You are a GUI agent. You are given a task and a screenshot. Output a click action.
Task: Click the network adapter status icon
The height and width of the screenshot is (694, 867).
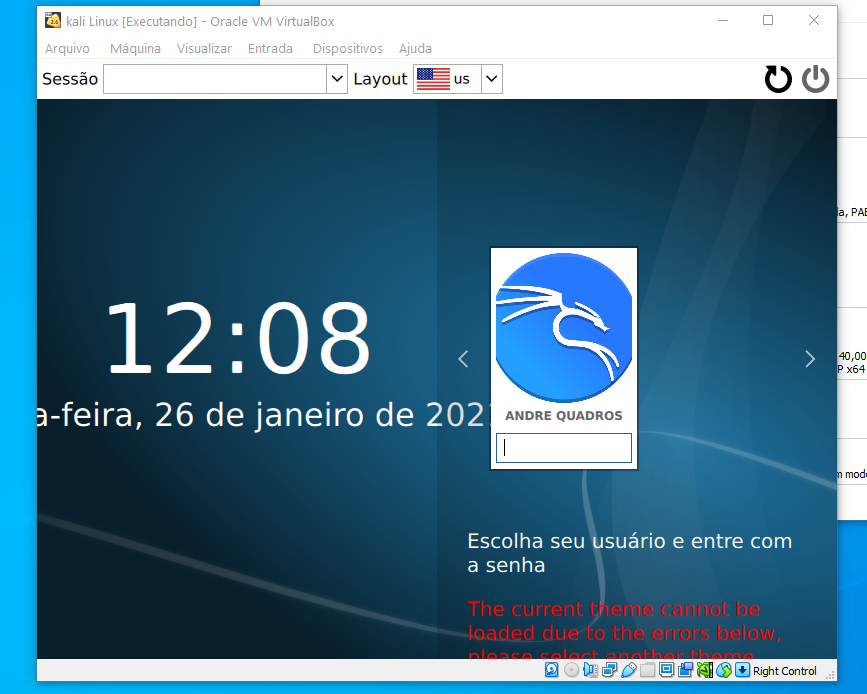[x=609, y=670]
